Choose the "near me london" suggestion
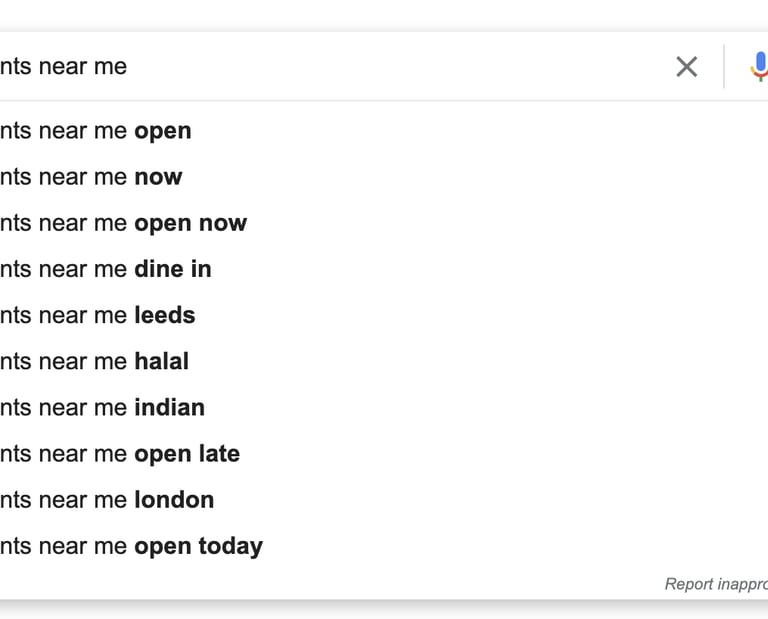The height and width of the screenshot is (619, 768). [x=107, y=499]
